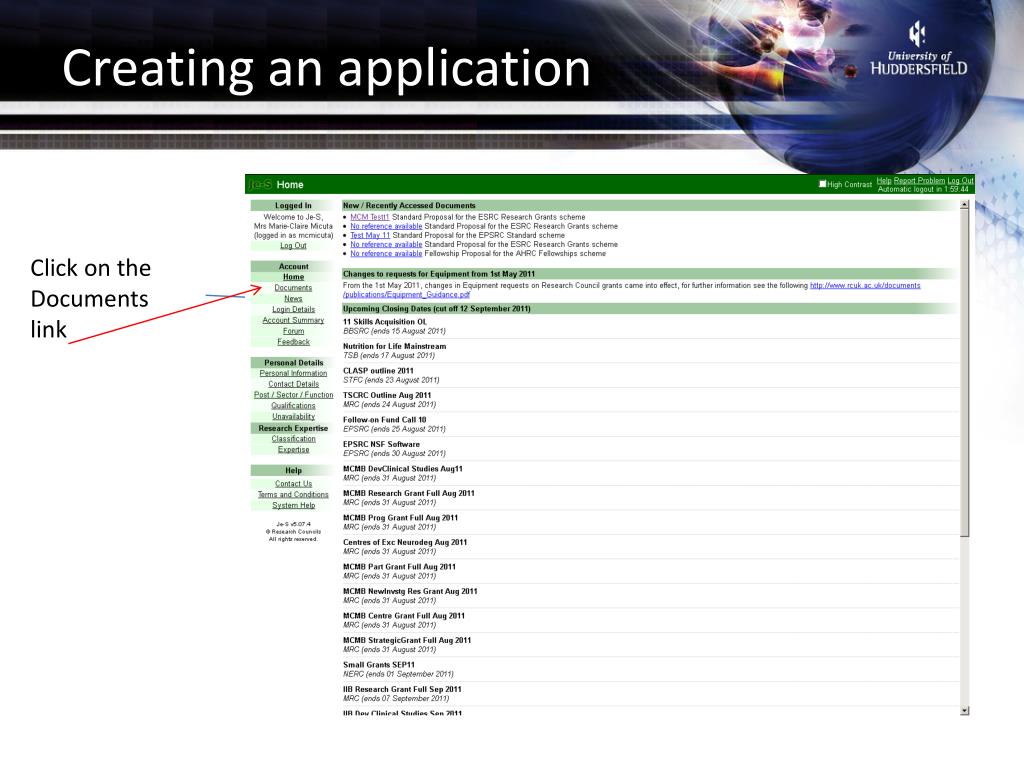Select 'MCMB Centre Grant Full Aug 2011' entry
1024x768 pixels.
[404, 616]
